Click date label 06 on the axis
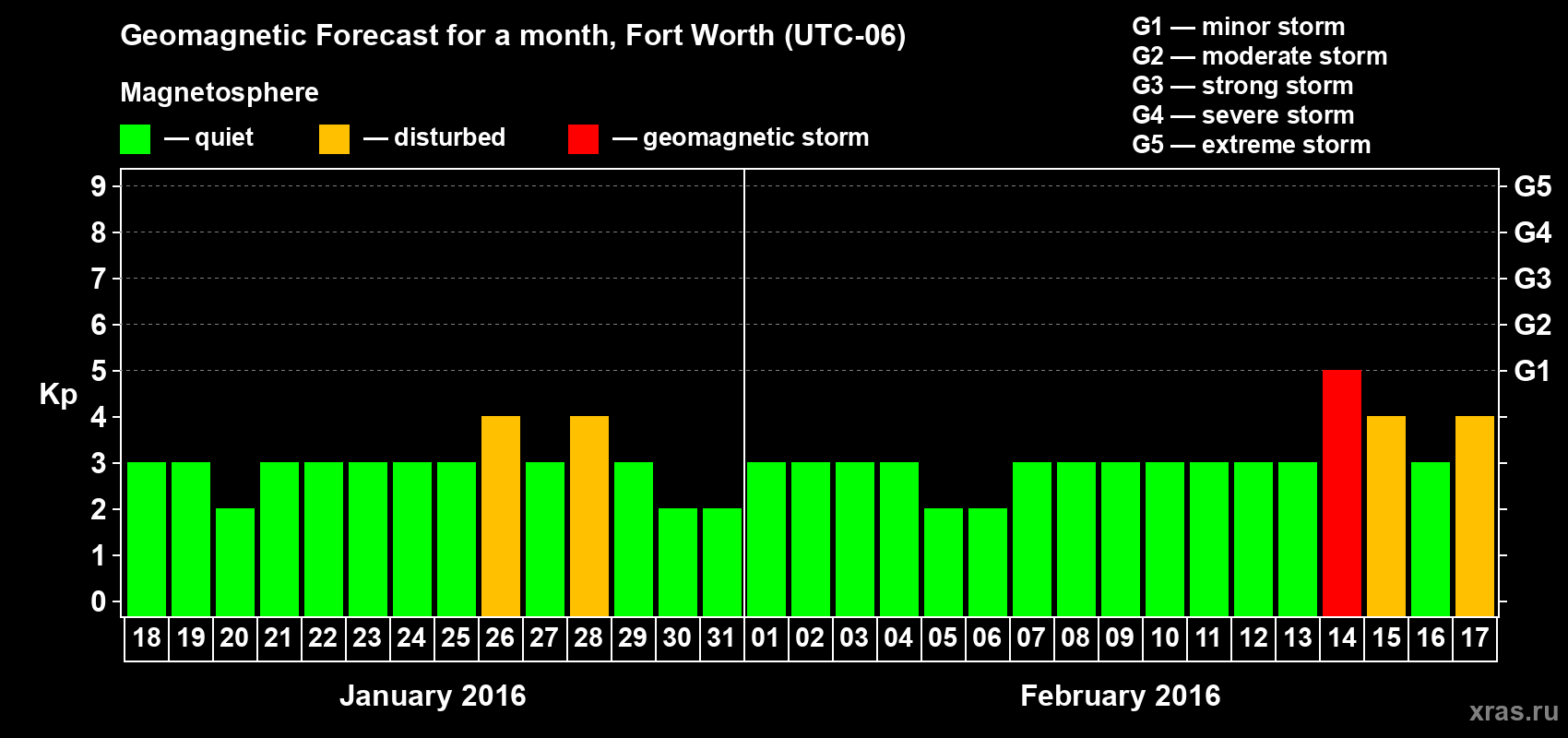The height and width of the screenshot is (738, 1568). (987, 638)
